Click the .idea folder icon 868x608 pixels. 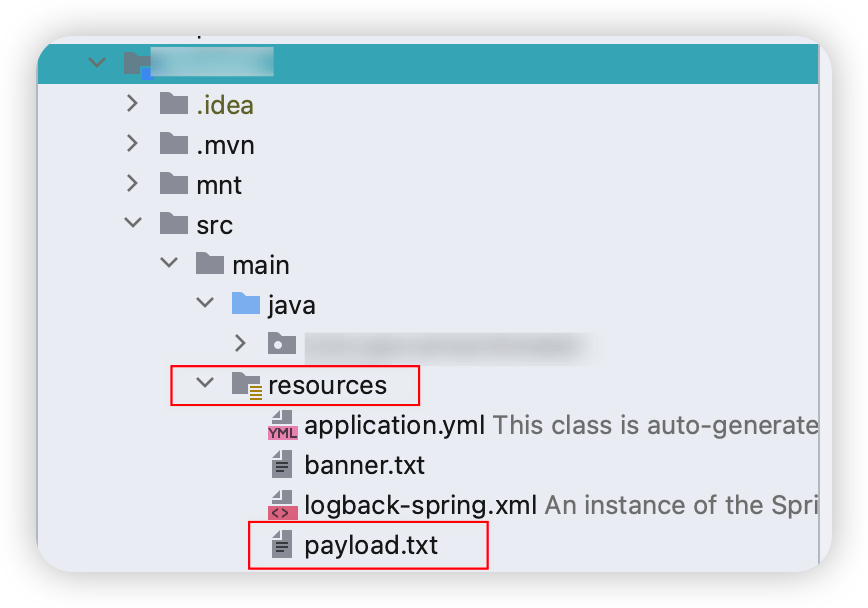174,104
